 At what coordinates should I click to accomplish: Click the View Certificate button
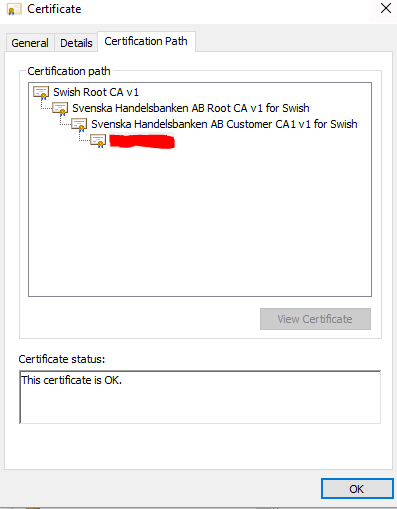(x=315, y=319)
